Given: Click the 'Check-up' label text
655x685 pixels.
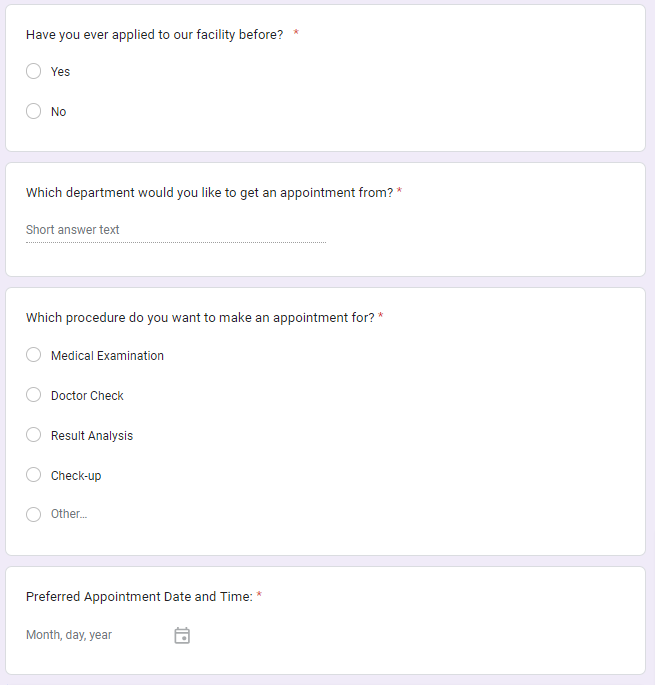Looking at the screenshot, I should [x=76, y=475].
